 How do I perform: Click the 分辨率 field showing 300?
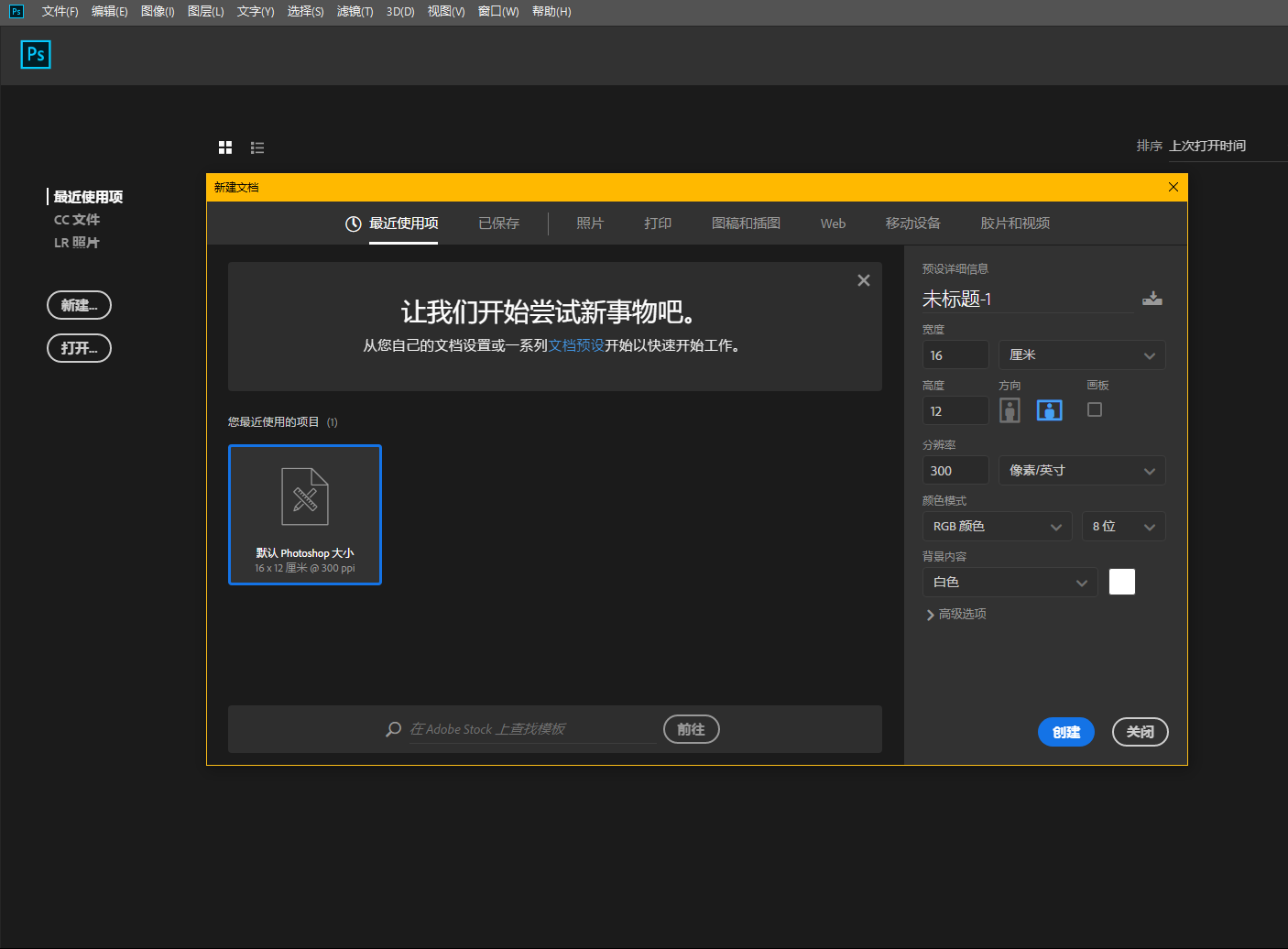pyautogui.click(x=955, y=471)
